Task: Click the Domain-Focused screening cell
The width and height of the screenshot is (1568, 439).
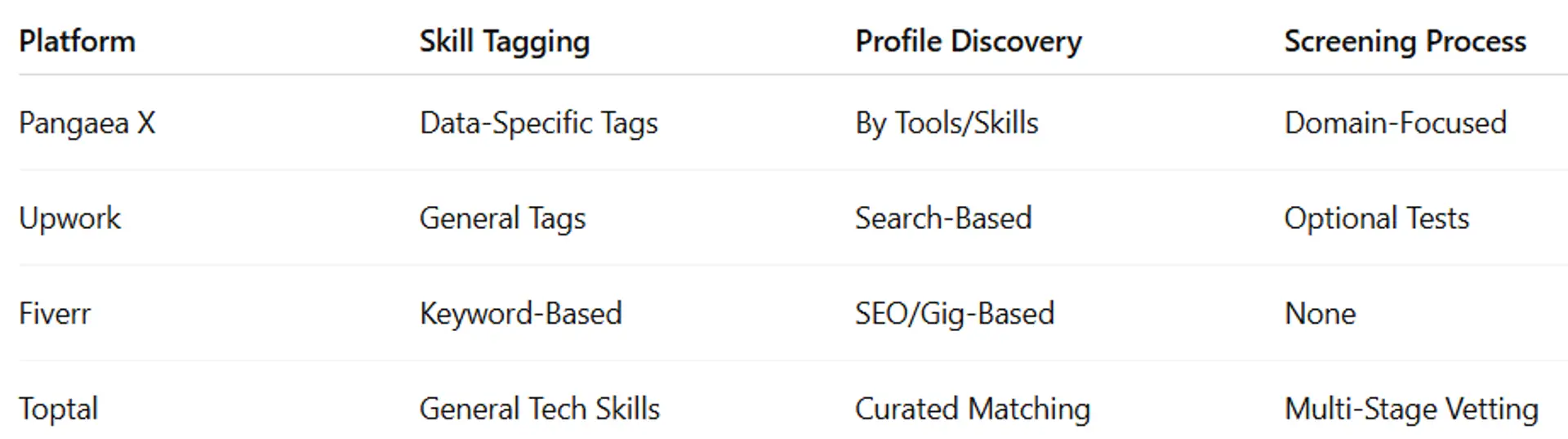Action: (1395, 123)
